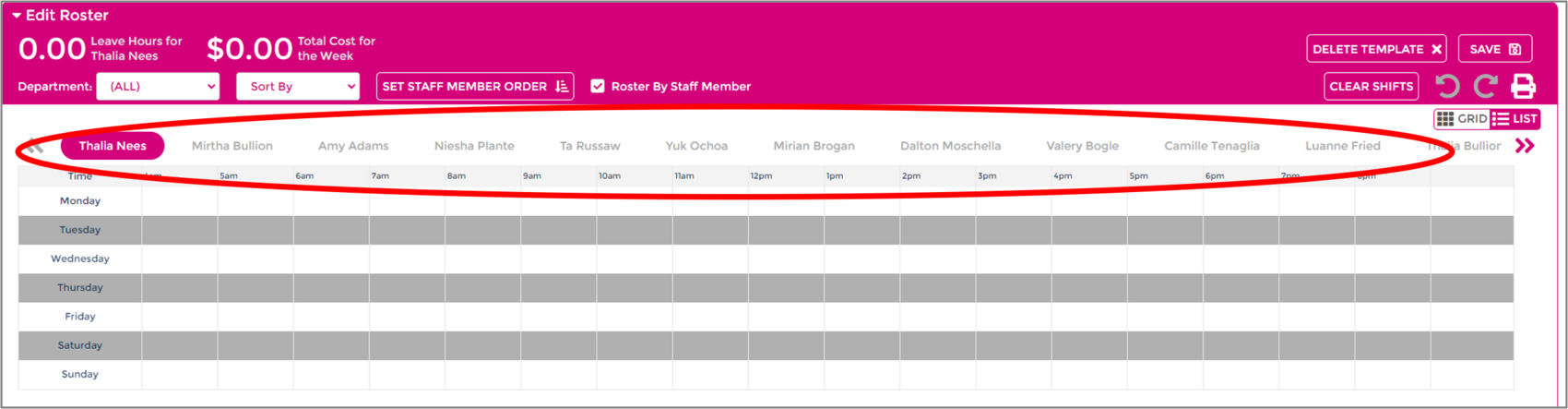The image size is (1568, 409).
Task: Click the Monday 9am roster cell
Action: (558, 201)
